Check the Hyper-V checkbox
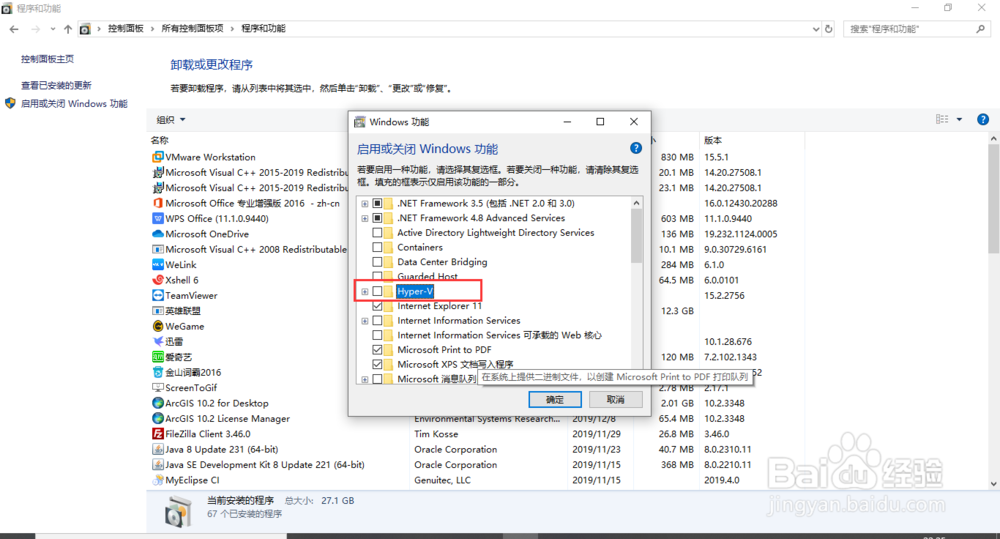This screenshot has width=1000, height=539. click(x=378, y=292)
